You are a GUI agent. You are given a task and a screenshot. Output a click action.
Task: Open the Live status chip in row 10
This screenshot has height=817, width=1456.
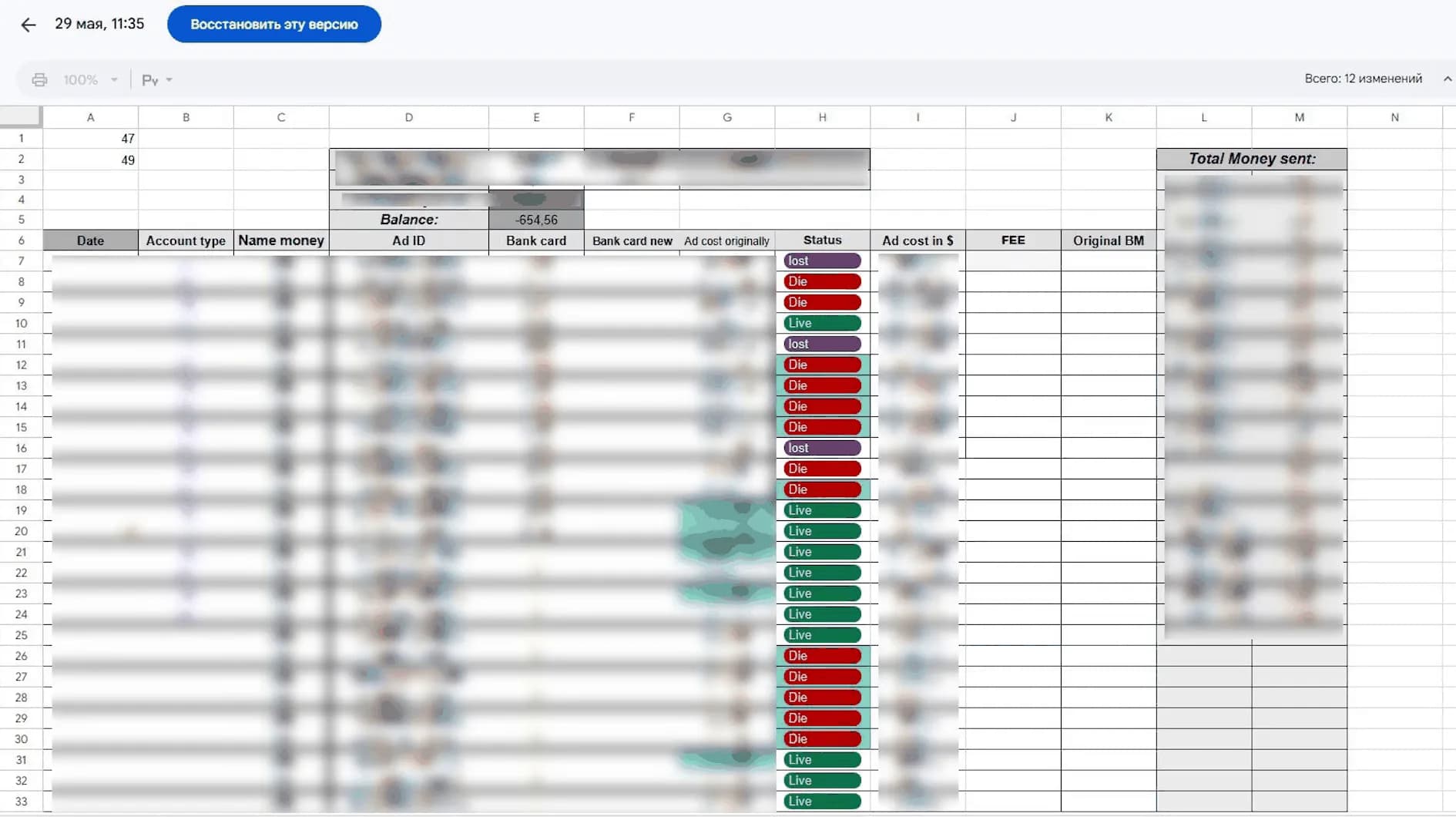pyautogui.click(x=822, y=324)
